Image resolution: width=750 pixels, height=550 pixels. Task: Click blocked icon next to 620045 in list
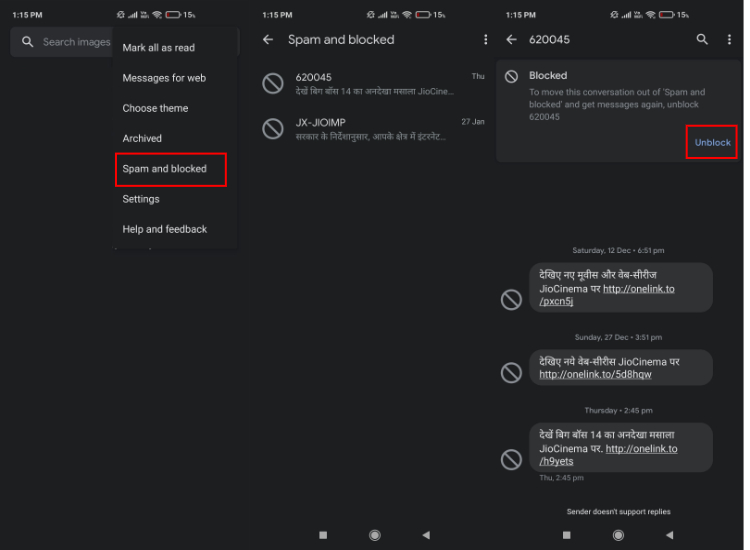point(273,84)
